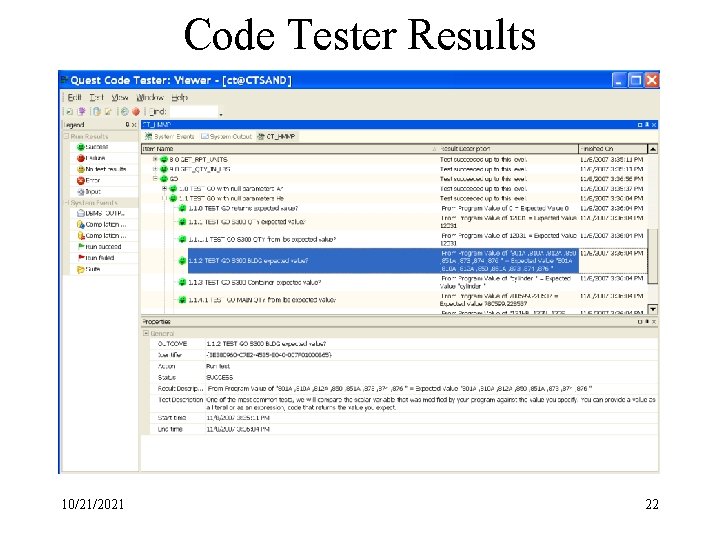The width and height of the screenshot is (720, 540).
Task: Select the 8.0 GET_RPT_UNITS row
Action: click(x=395, y=159)
